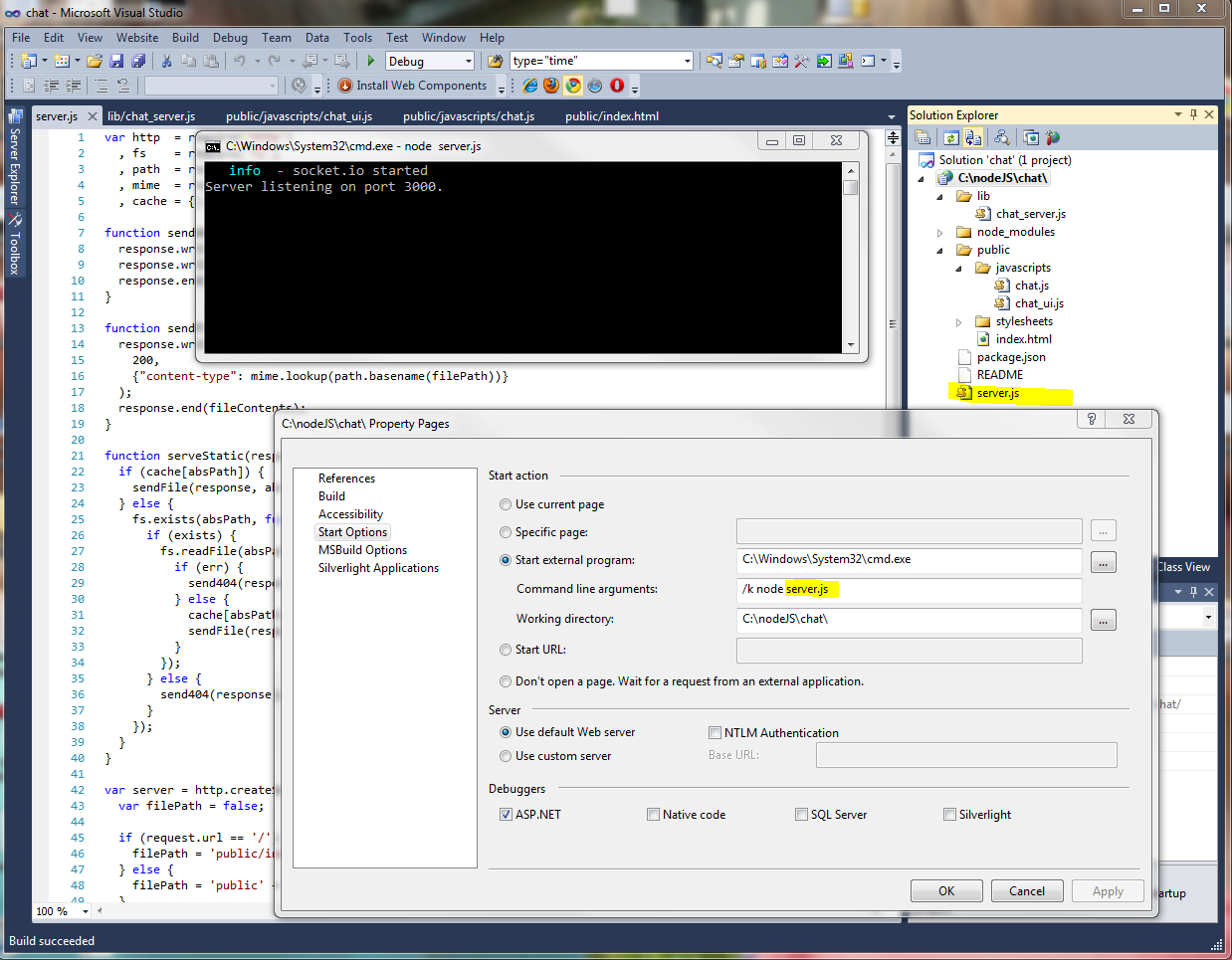The width and height of the screenshot is (1232, 960).
Task: Click OK in Property Pages dialog
Action: pyautogui.click(x=946, y=891)
